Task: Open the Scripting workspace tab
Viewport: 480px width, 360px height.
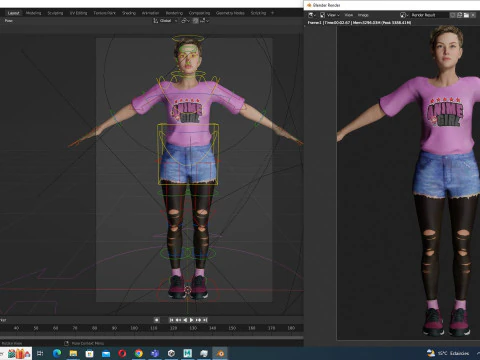Action: click(258, 13)
